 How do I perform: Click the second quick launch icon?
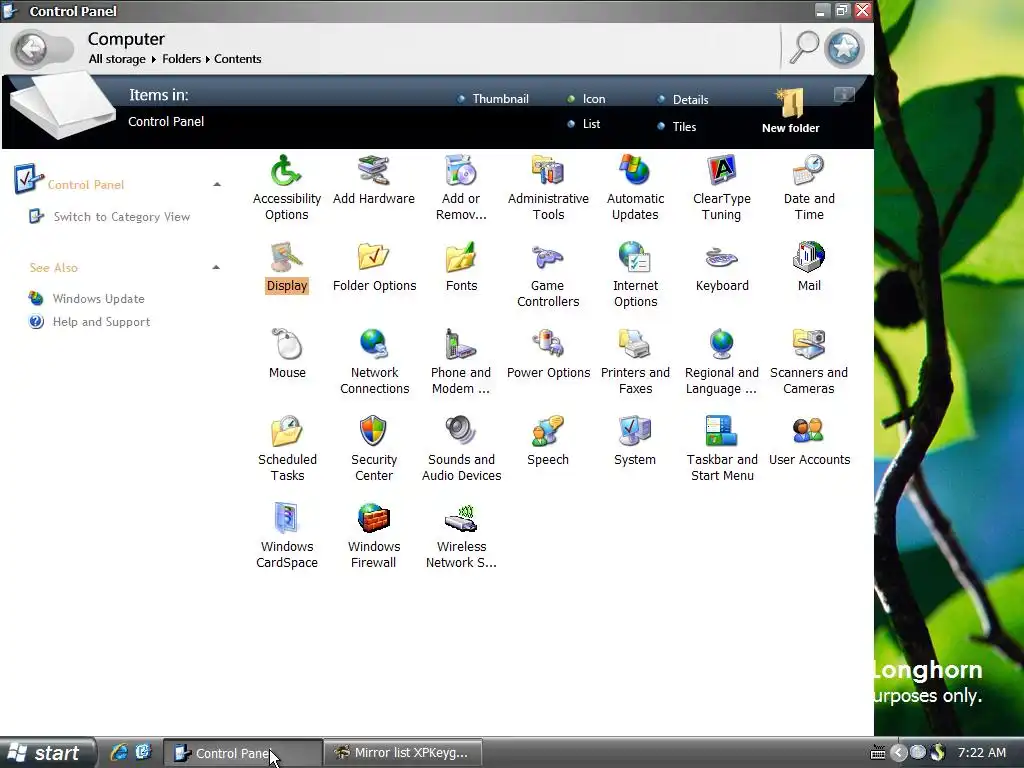coord(143,752)
